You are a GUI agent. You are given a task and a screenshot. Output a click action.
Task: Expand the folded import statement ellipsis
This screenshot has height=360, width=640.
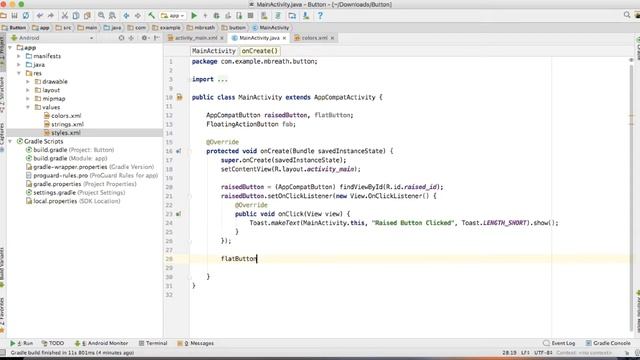[x=222, y=80]
